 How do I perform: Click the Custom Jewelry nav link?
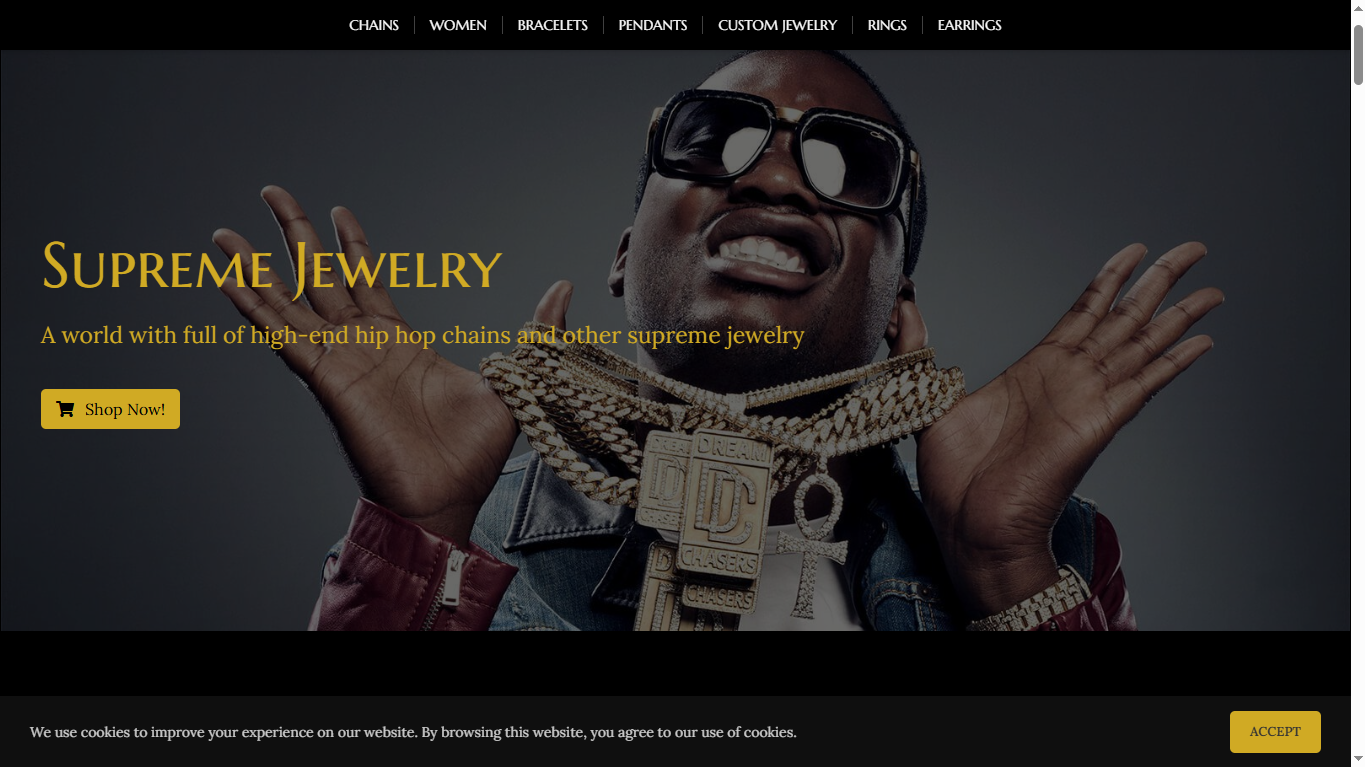click(777, 25)
